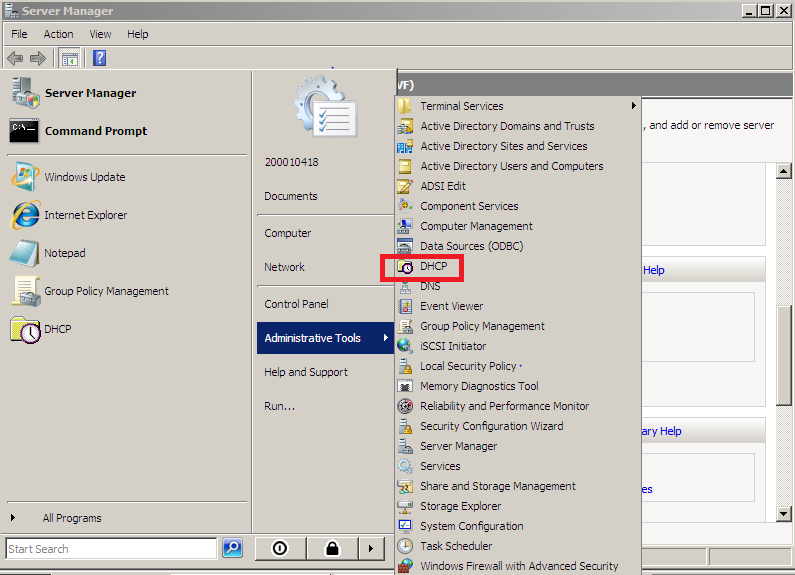The image size is (795, 575).
Task: Click Run... in start menu
Action: click(x=279, y=406)
